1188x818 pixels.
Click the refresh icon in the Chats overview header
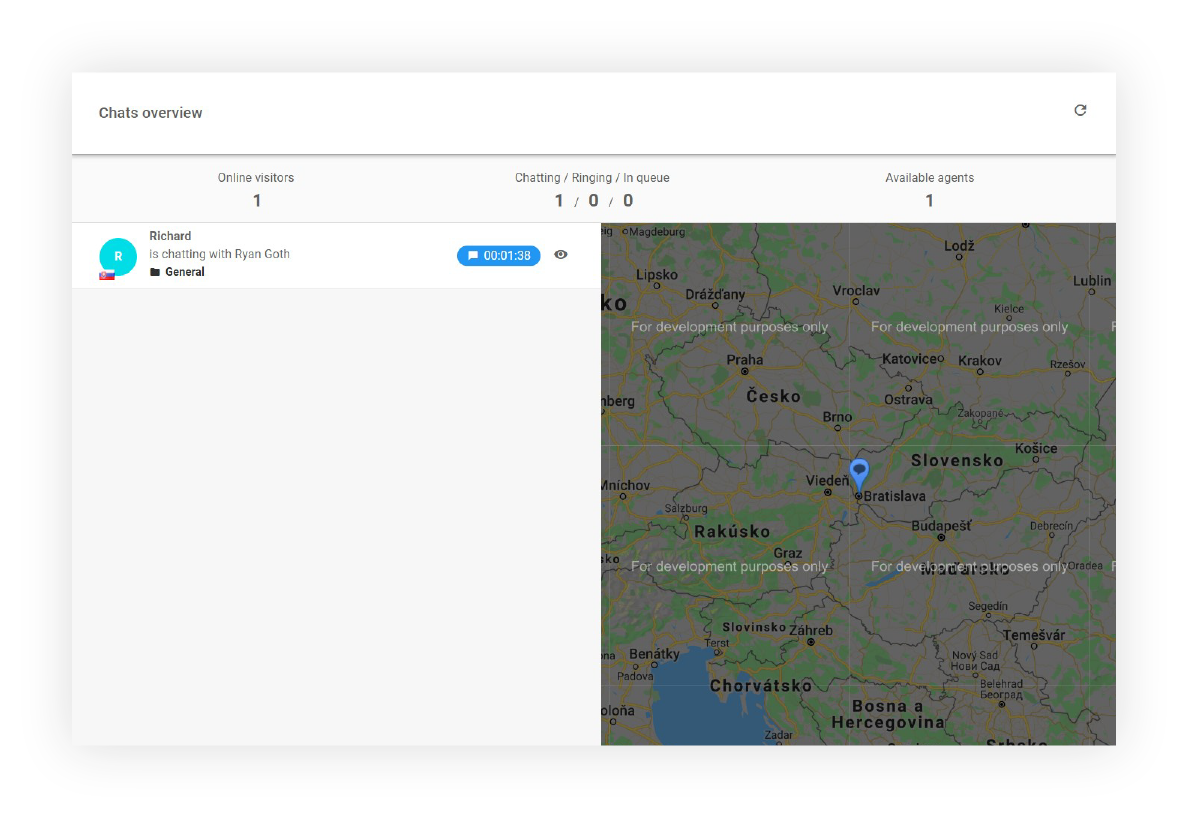1080,110
